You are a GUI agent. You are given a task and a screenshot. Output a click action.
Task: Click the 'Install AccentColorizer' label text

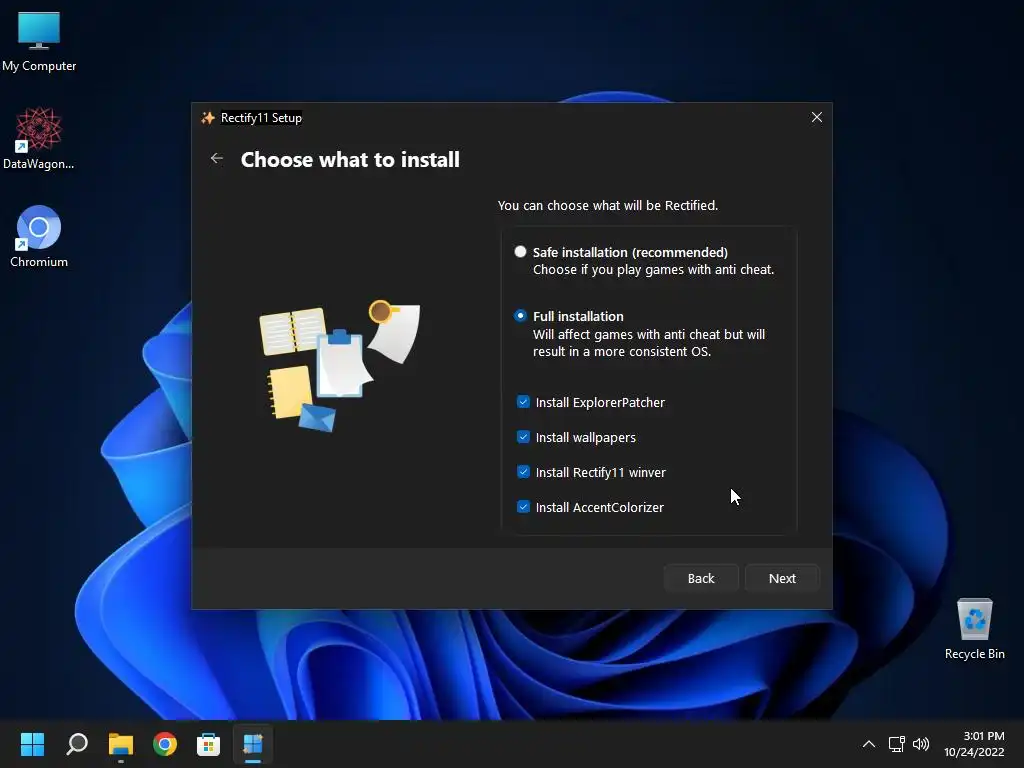(600, 507)
